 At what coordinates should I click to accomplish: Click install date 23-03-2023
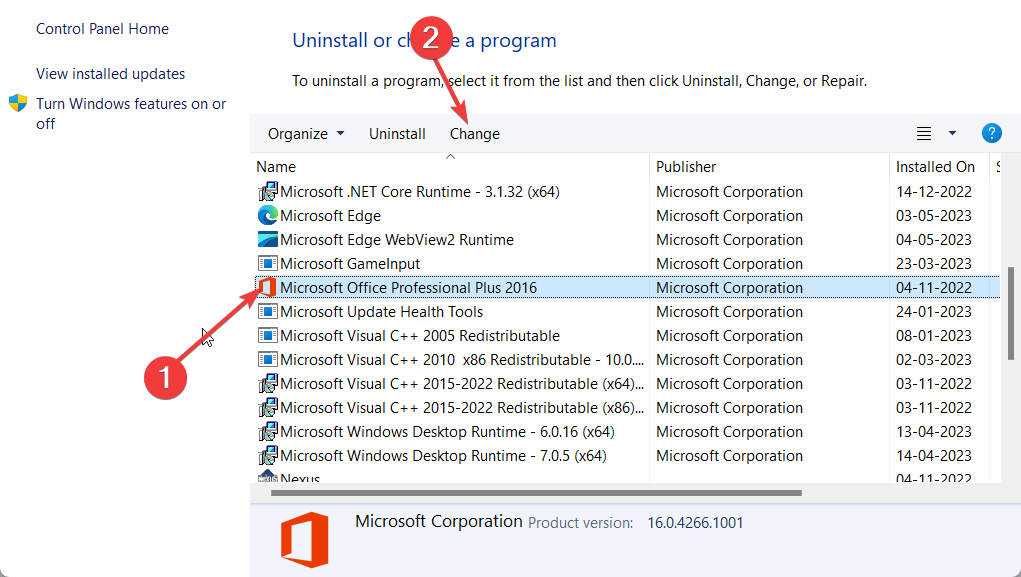(x=934, y=264)
